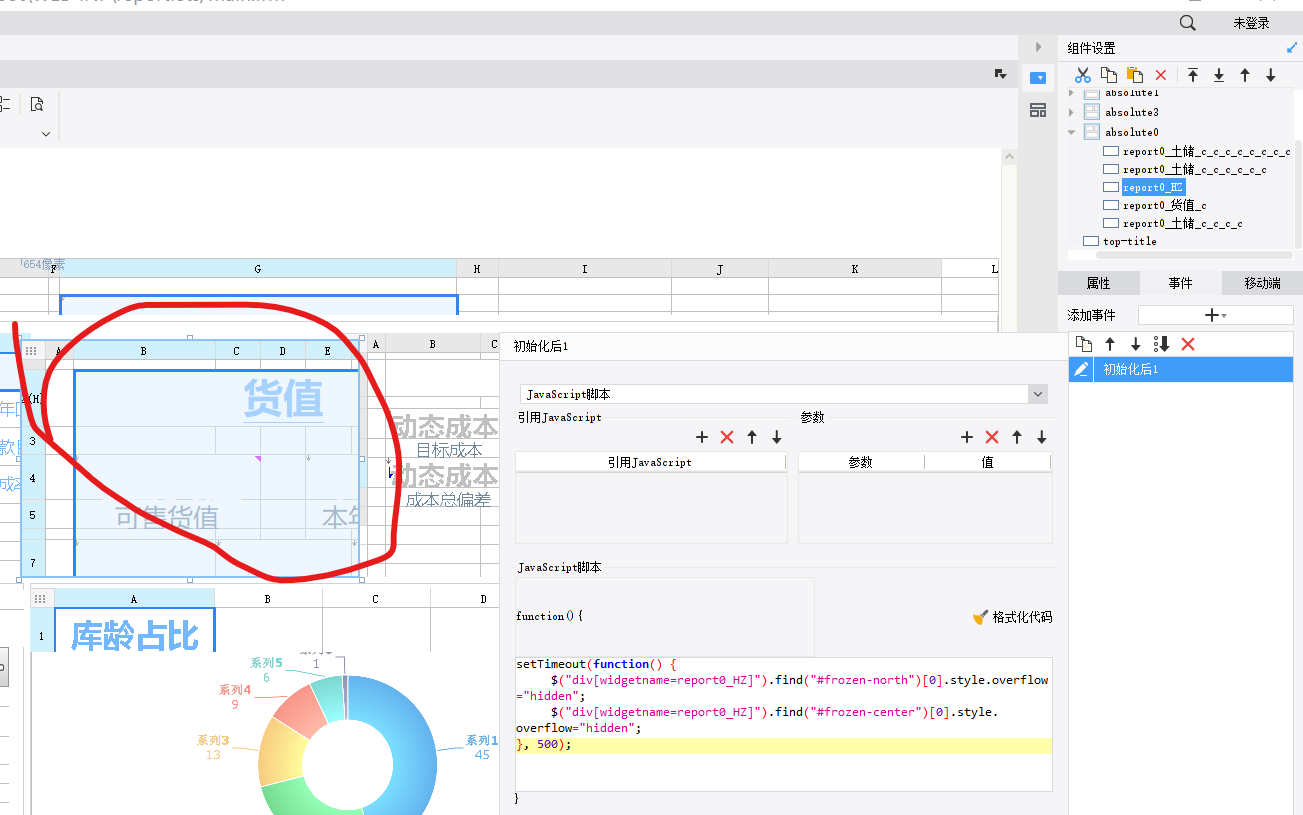Screen dimensions: 1303x815
Task: Select tree item report0_土储_c_c_c_c_c_c
Action: [x=1195, y=169]
